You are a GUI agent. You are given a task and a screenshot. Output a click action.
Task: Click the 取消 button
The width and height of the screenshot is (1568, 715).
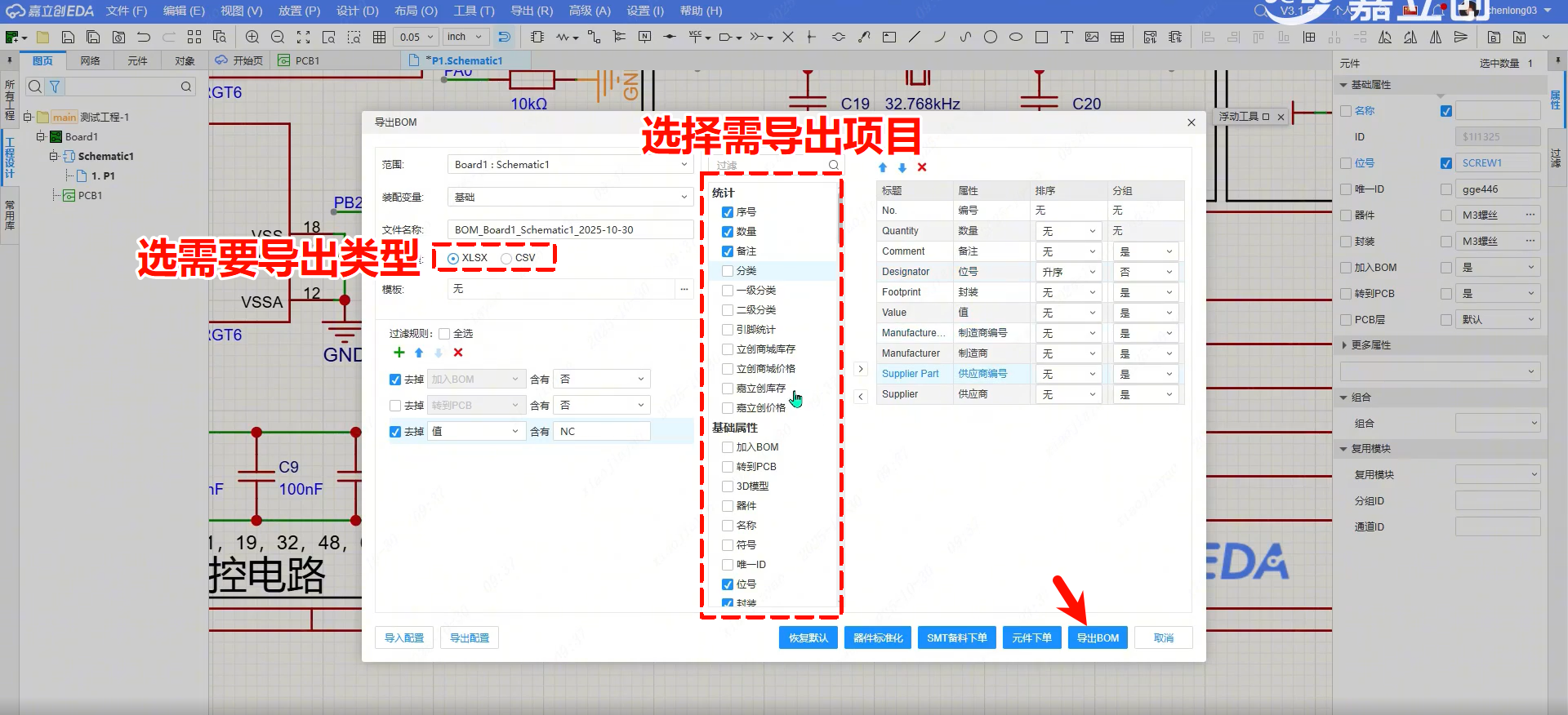(1164, 638)
